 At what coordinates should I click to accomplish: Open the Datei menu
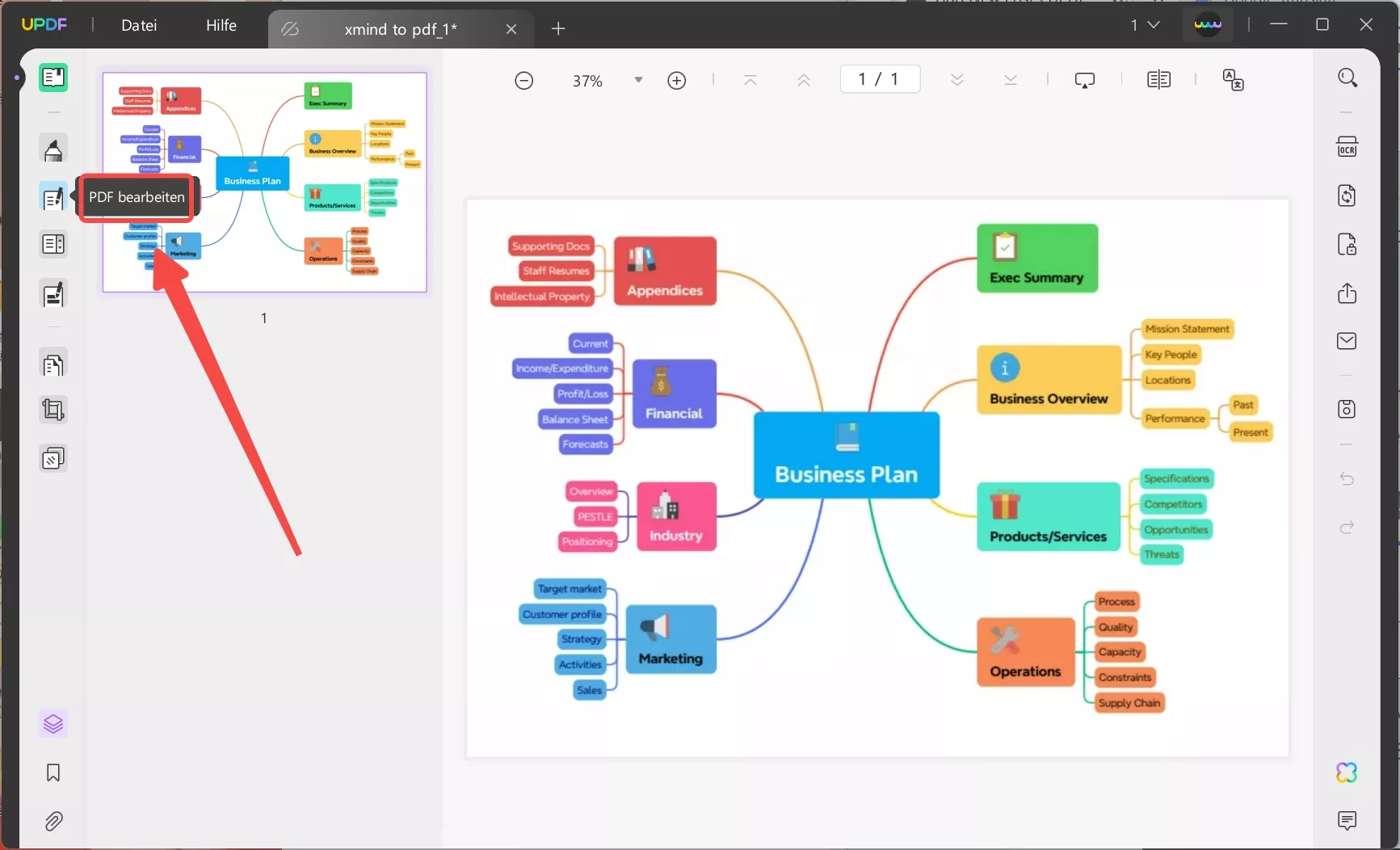click(x=138, y=25)
